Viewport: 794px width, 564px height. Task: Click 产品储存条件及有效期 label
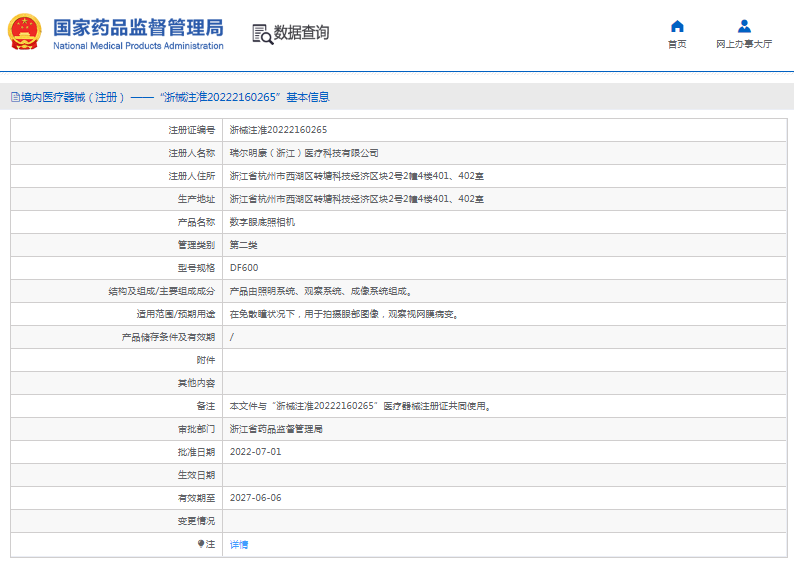(169, 337)
